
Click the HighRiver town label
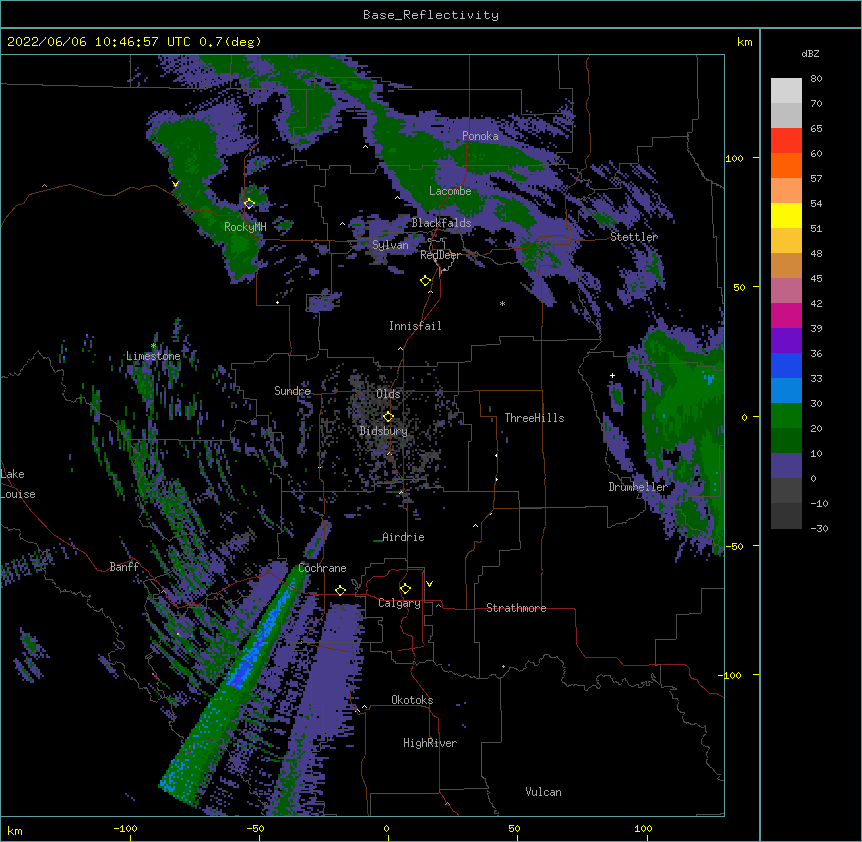pyautogui.click(x=430, y=743)
